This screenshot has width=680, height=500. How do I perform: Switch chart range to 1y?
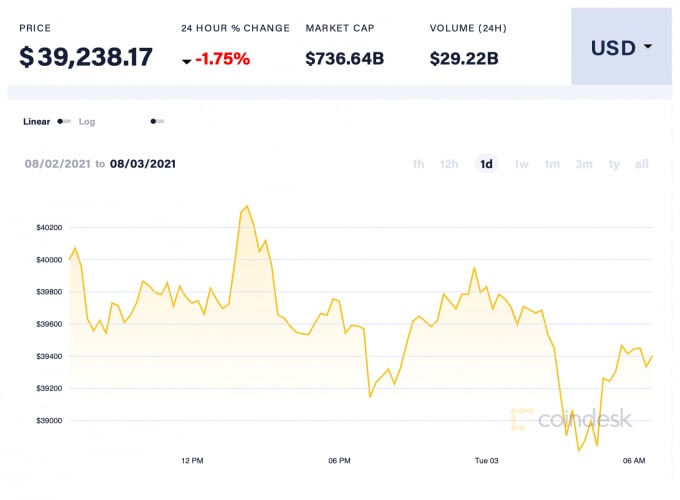614,164
